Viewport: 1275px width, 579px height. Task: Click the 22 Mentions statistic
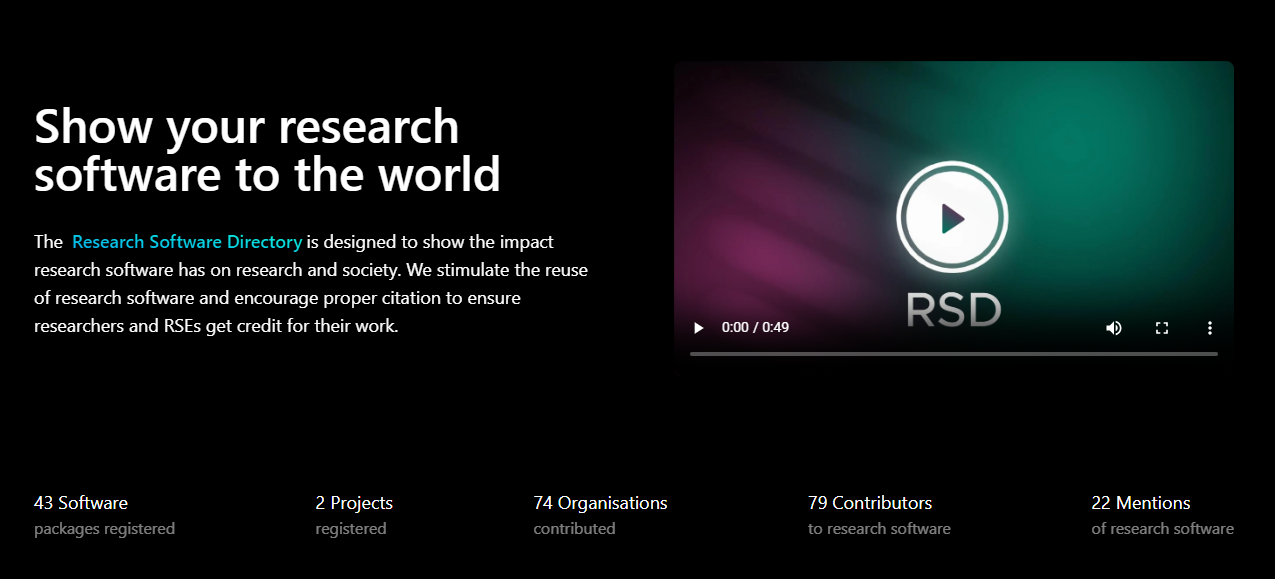pos(1141,503)
